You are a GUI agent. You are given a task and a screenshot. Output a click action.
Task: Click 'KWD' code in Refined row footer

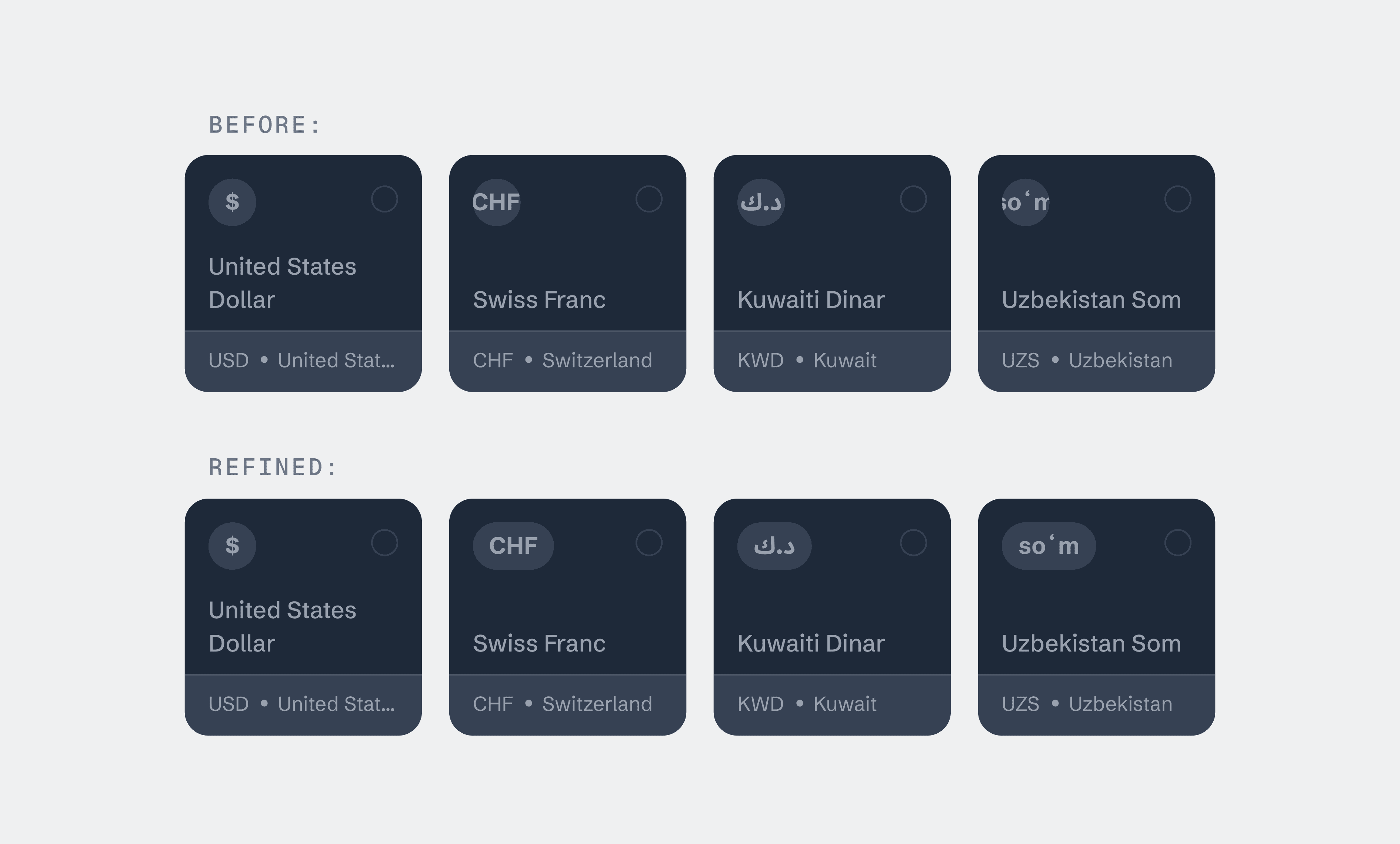pos(760,704)
